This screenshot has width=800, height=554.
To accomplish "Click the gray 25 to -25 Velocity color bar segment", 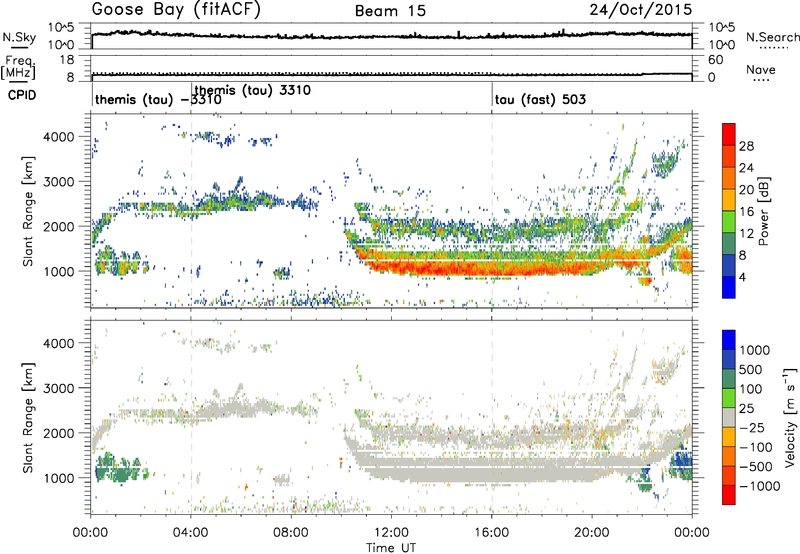I will coord(729,417).
